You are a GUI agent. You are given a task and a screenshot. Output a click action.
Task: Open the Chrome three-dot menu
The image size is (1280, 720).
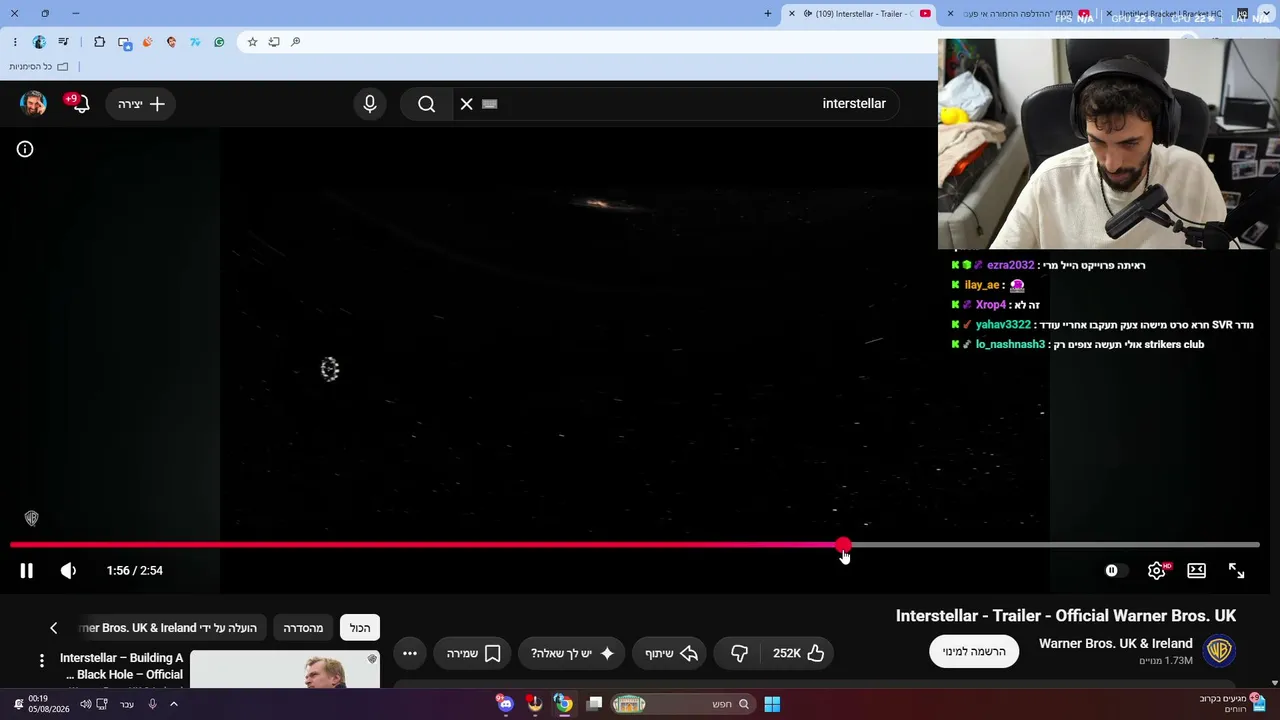(14, 42)
